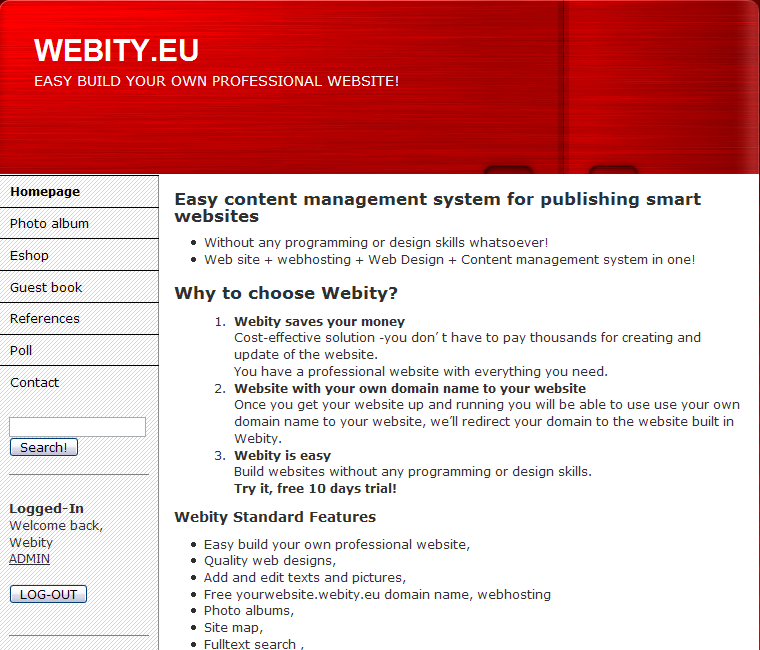Click 'Webity is easy' list item

pos(283,455)
